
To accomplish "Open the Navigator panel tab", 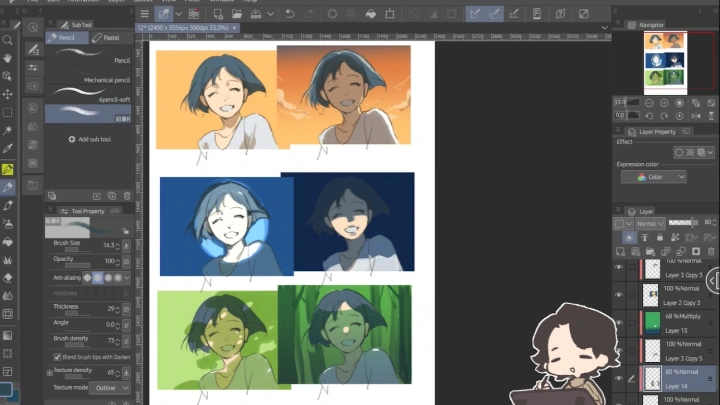I will click(646, 25).
